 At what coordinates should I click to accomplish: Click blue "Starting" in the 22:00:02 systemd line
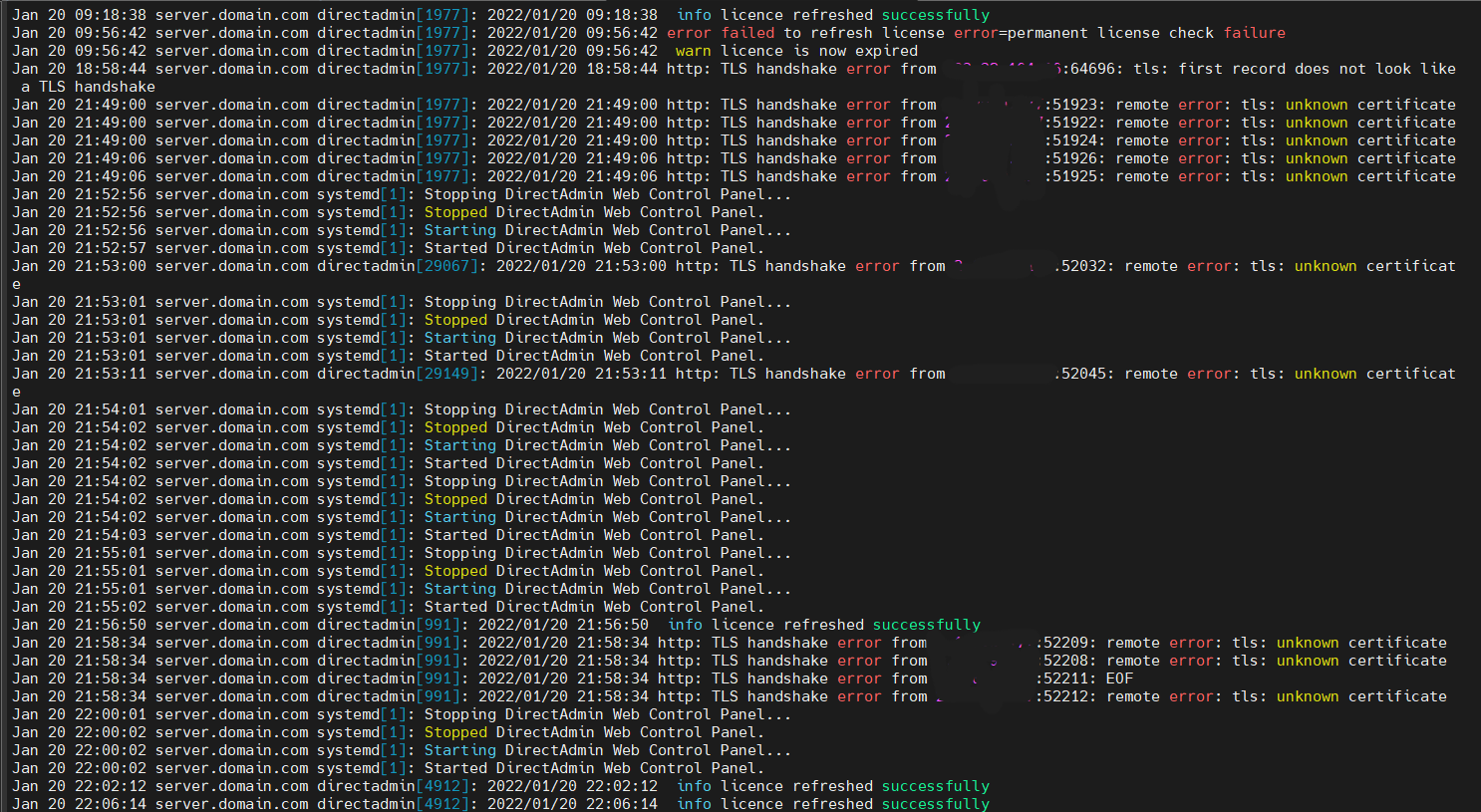(459, 750)
